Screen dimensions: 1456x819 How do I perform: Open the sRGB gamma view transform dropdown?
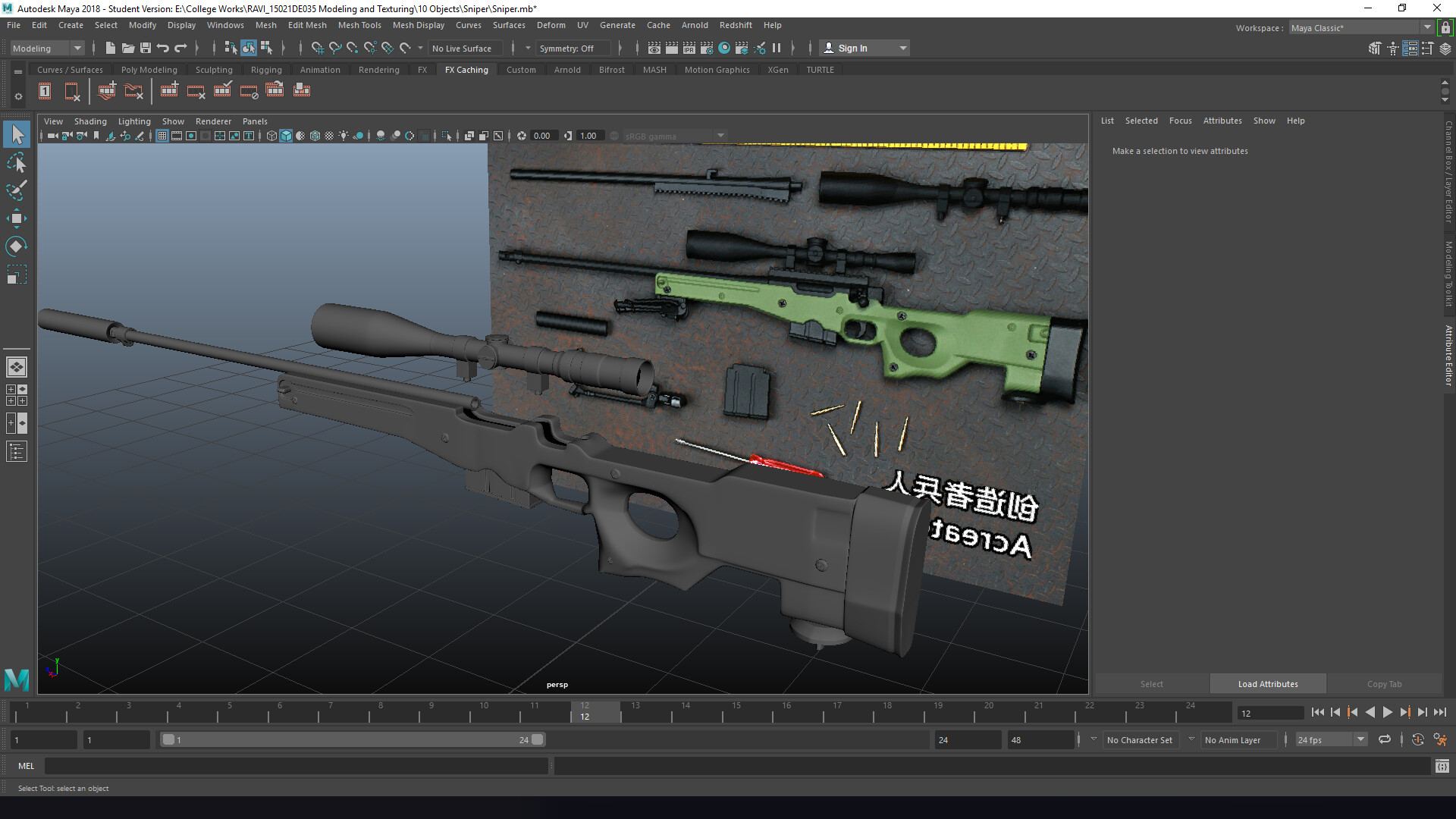coord(674,136)
